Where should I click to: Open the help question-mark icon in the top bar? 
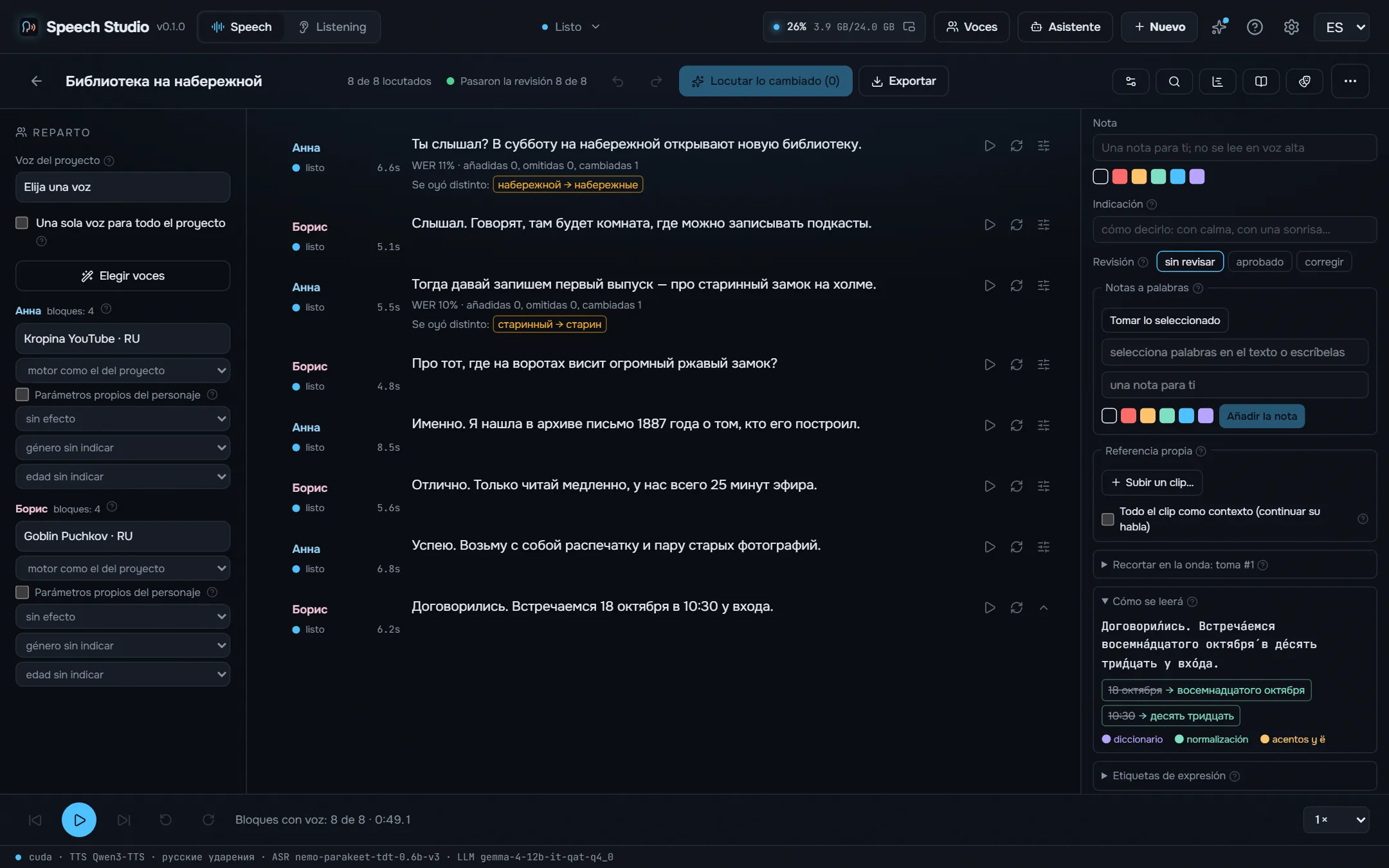(x=1255, y=27)
